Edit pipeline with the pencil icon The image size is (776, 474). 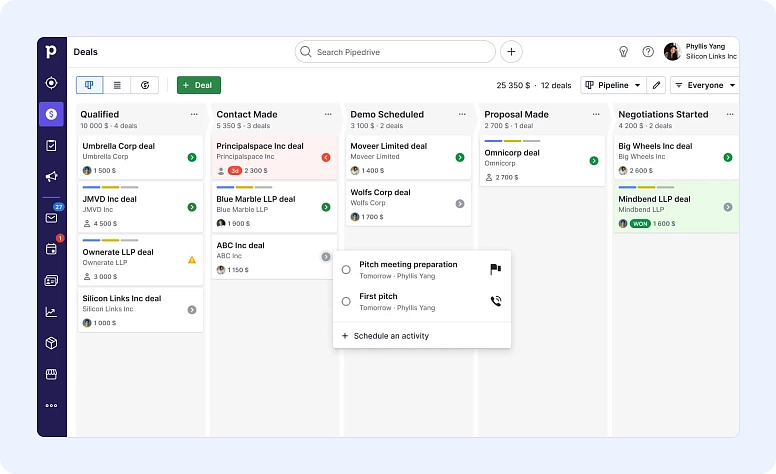click(656, 86)
